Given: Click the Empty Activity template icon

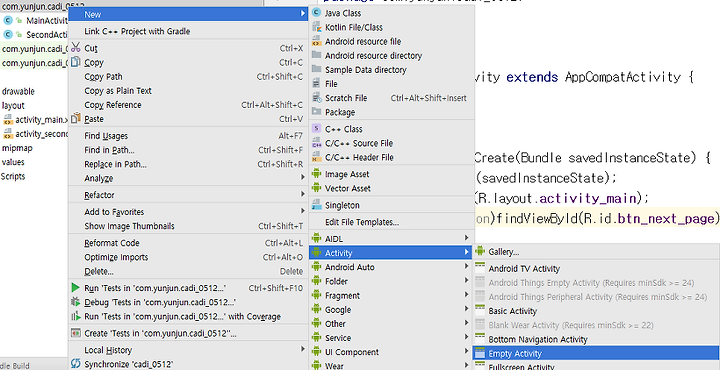Looking at the screenshot, I should coord(480,353).
